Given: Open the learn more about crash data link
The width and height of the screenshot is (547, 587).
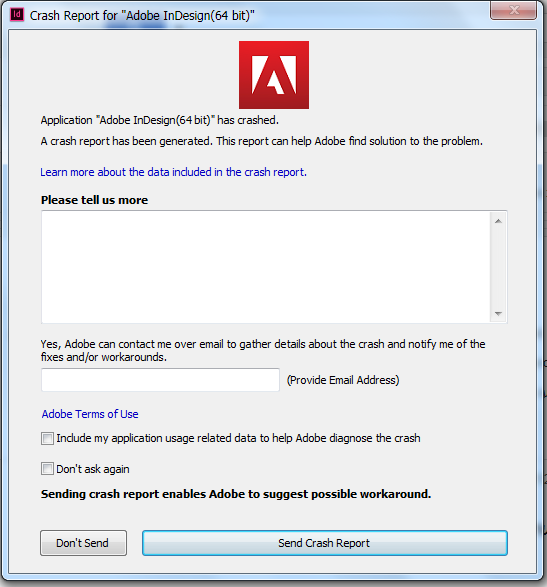Looking at the screenshot, I should [173, 172].
